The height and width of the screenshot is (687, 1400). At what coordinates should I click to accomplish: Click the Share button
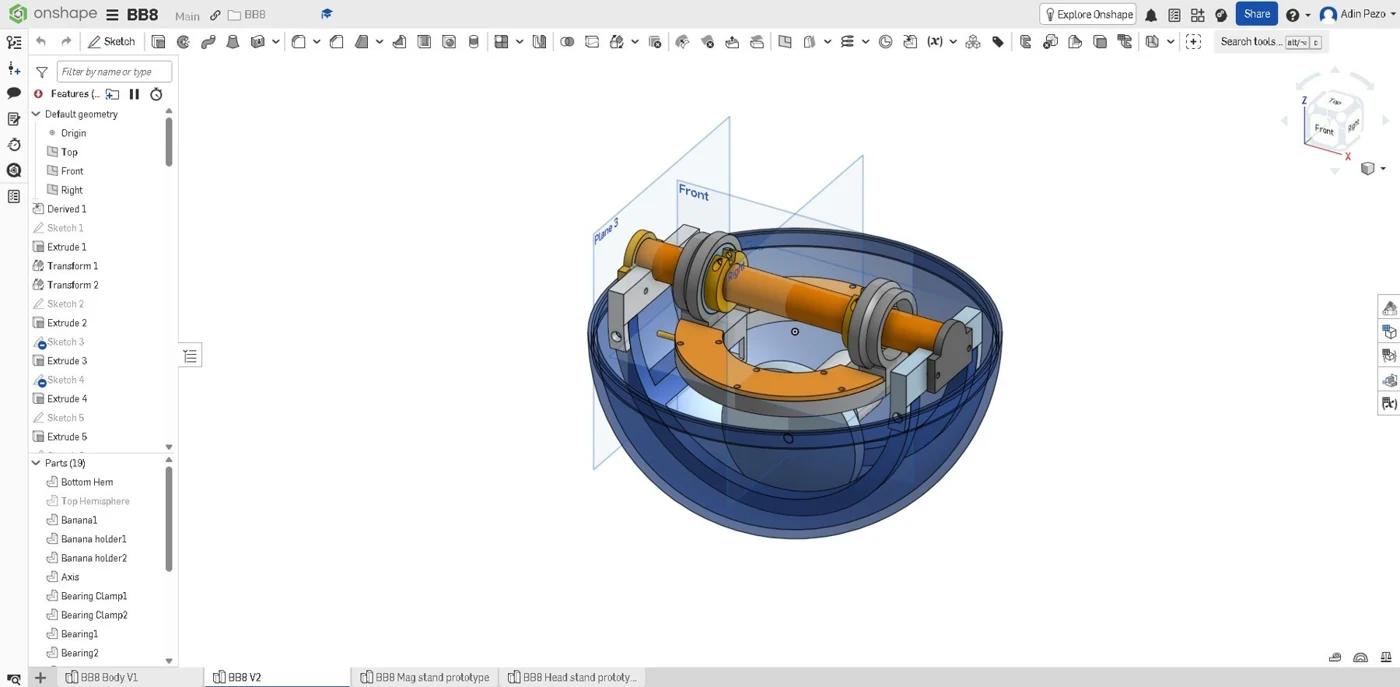(1257, 14)
